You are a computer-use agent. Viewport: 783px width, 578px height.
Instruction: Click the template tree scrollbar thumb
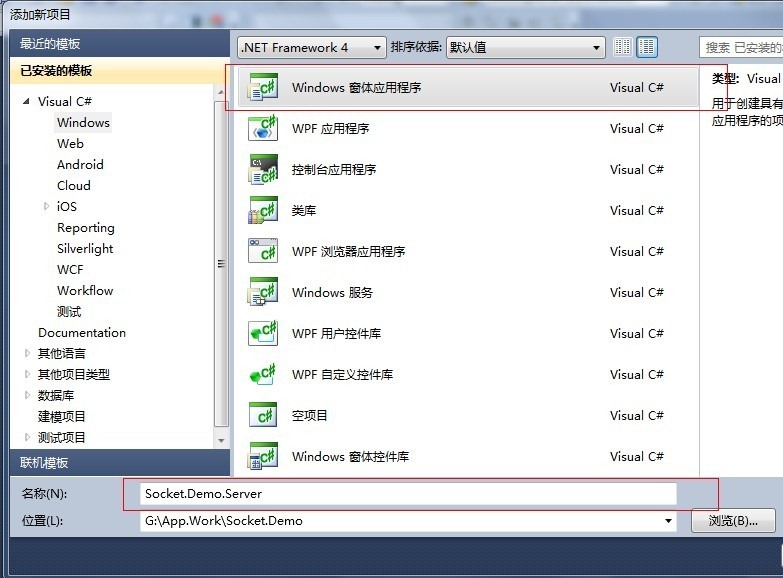[221, 264]
